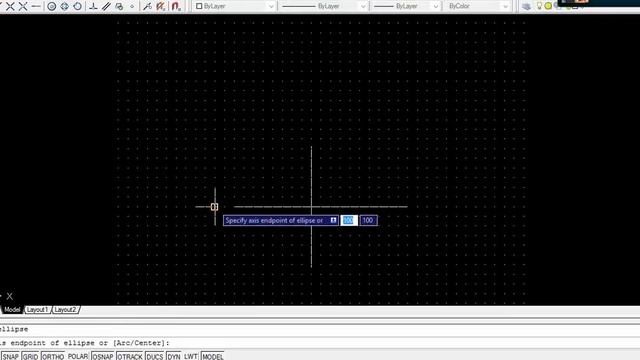Select the Snap to Node point icon
640x360 pixels.
tap(132, 6)
